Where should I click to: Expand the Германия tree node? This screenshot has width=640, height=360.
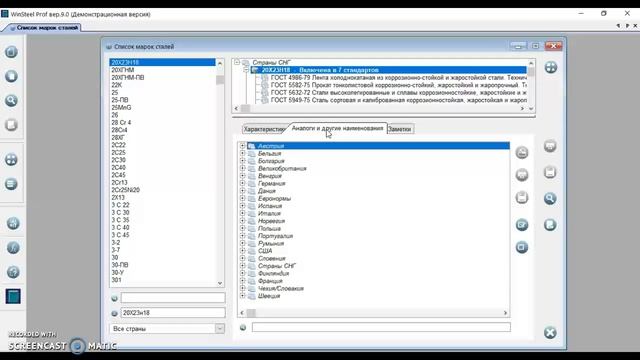tap(242, 183)
